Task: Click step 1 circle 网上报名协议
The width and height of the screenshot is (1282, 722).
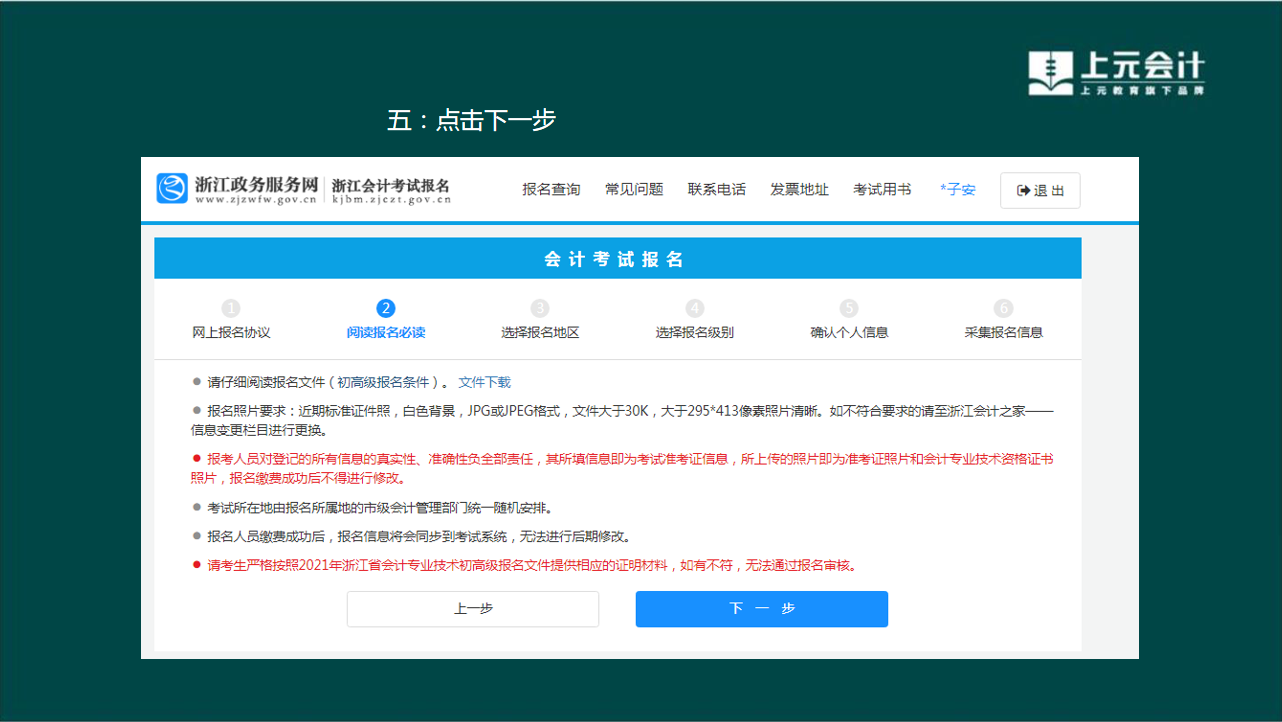Action: (231, 308)
